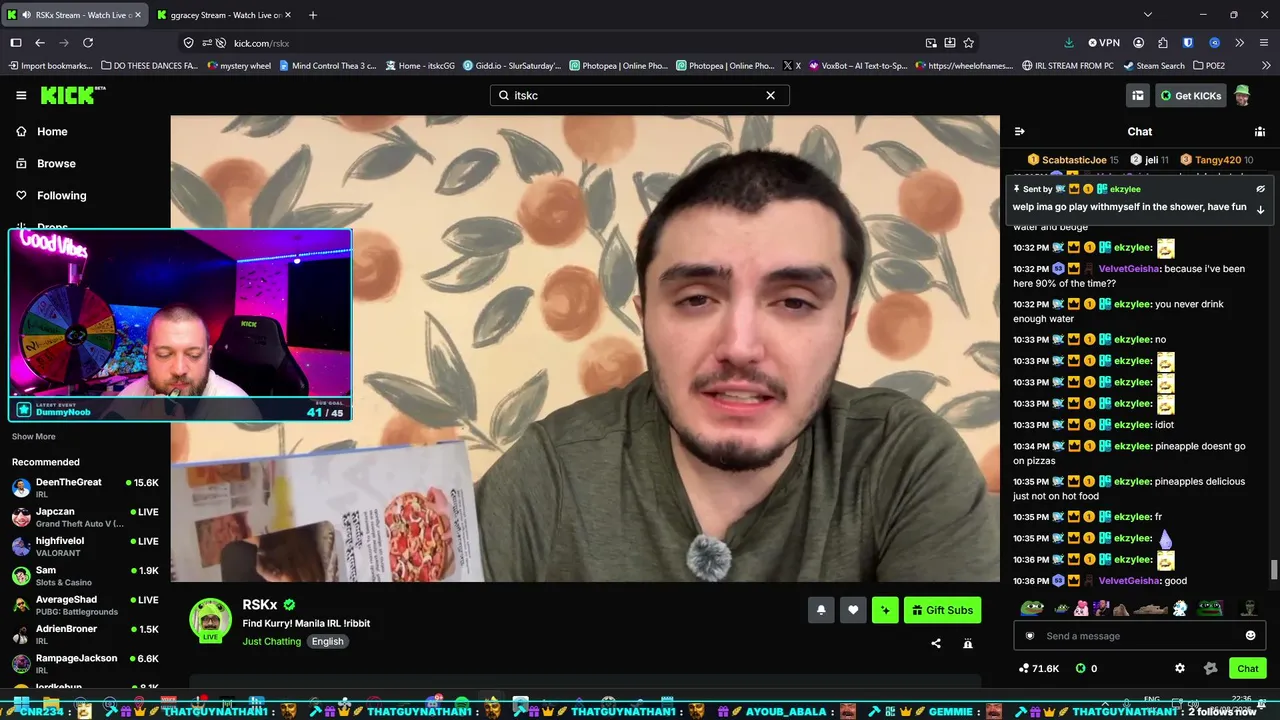This screenshot has width=1280, height=720.
Task: Open Browse in sidebar
Action: click(x=45, y=163)
